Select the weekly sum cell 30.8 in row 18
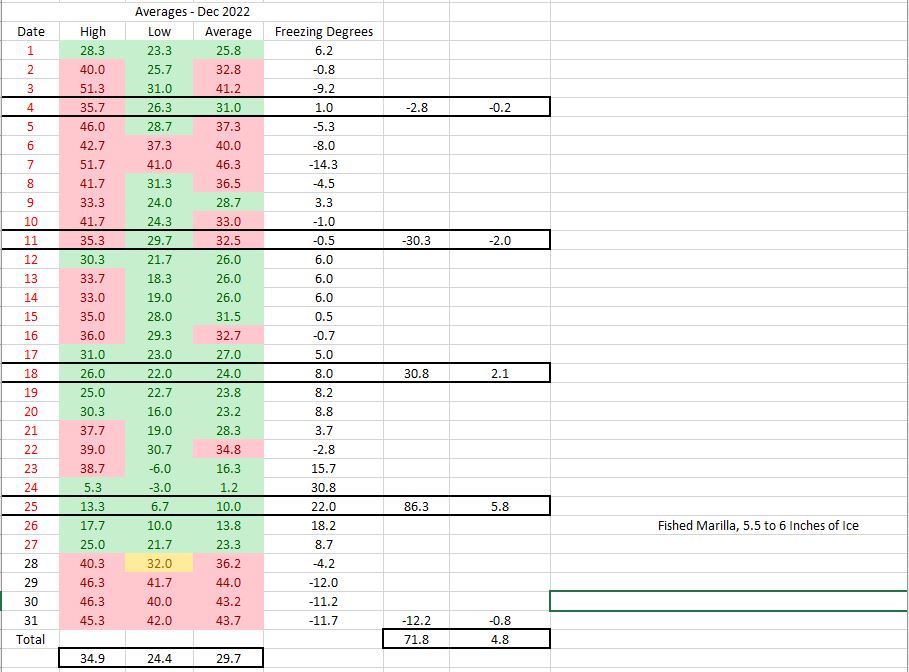909x672 pixels. pos(416,373)
